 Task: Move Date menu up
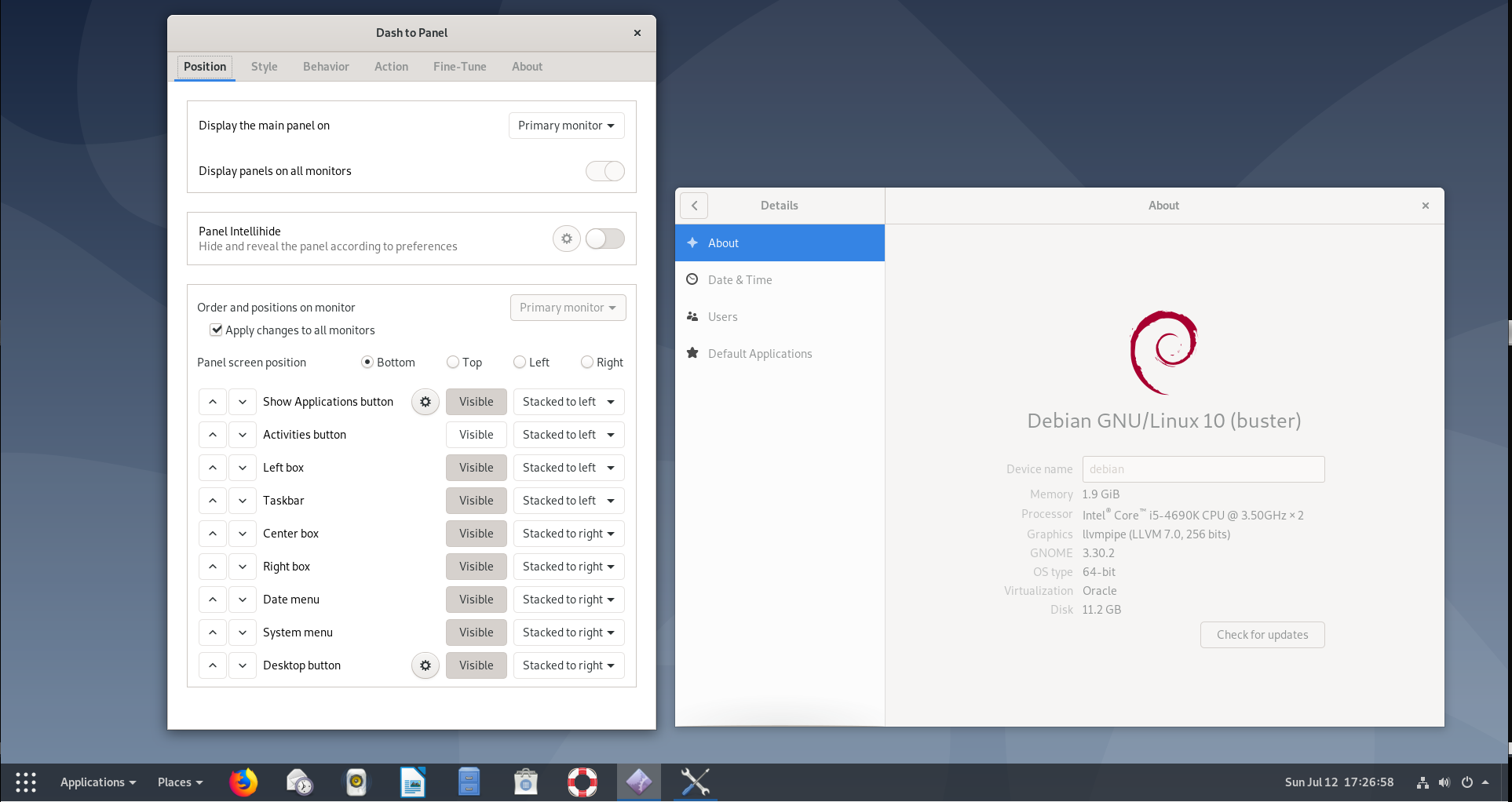tap(213, 600)
